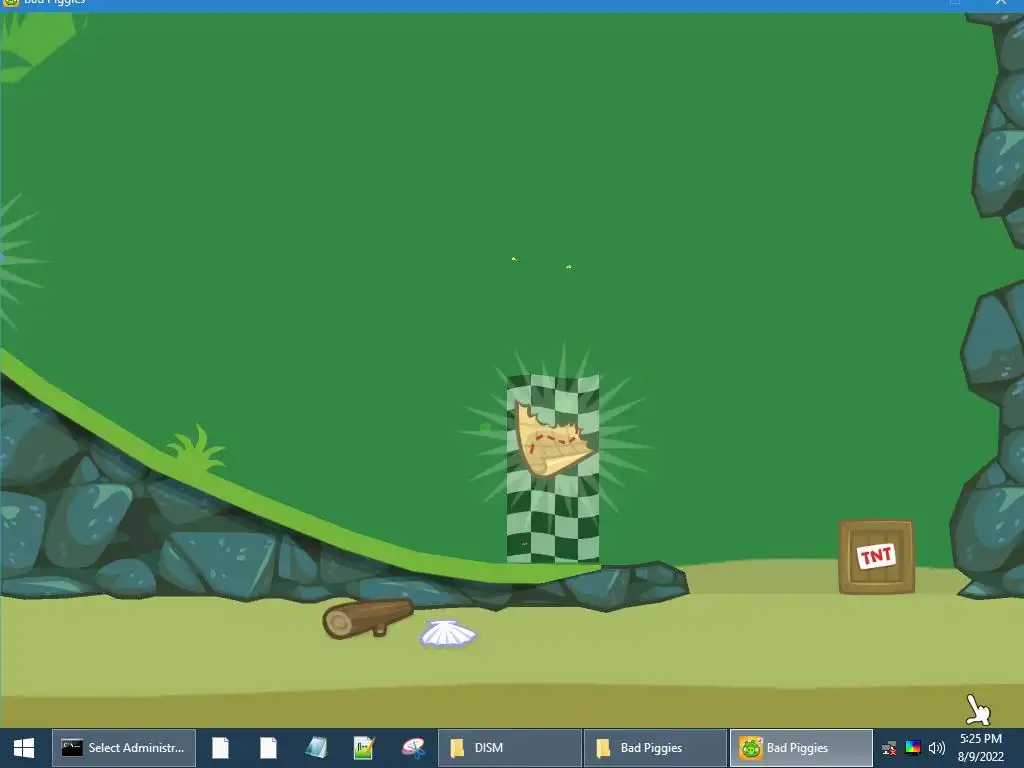Click the wooden log on the sand
This screenshot has width=1024, height=768.
point(367,618)
